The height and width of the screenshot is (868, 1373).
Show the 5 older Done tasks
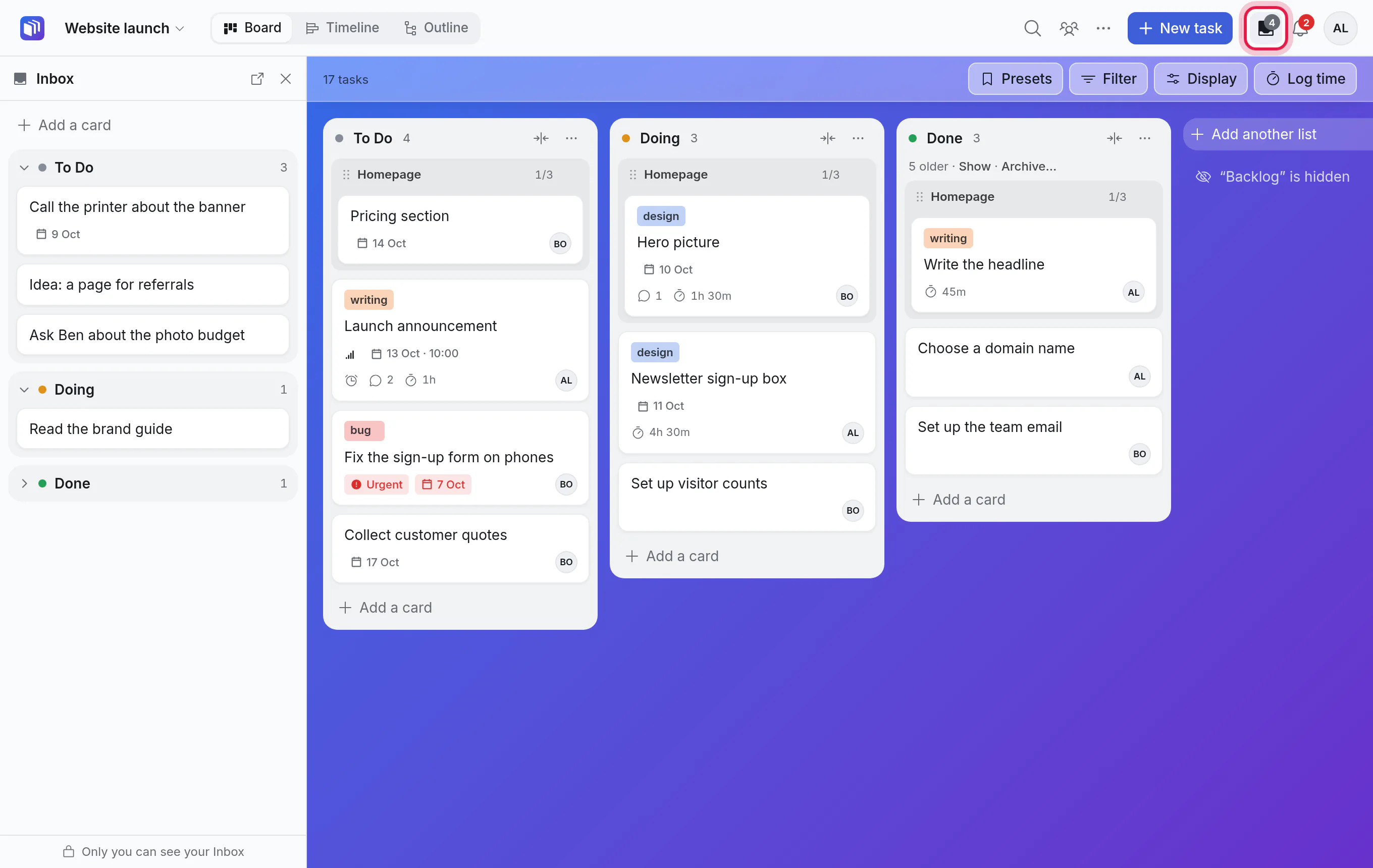[x=974, y=167]
